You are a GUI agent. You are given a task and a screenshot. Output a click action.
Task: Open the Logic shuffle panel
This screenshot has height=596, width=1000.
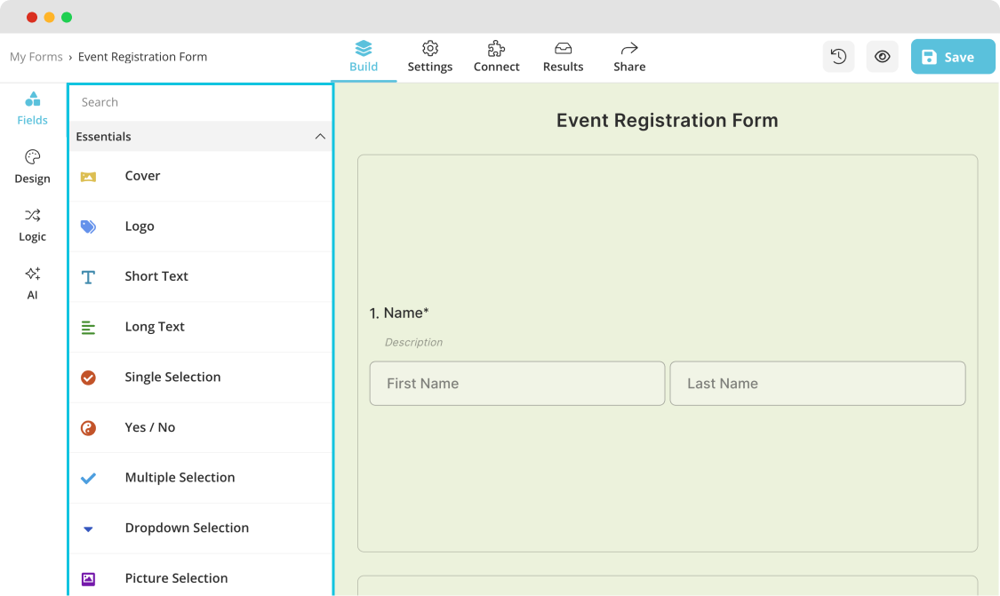point(32,224)
